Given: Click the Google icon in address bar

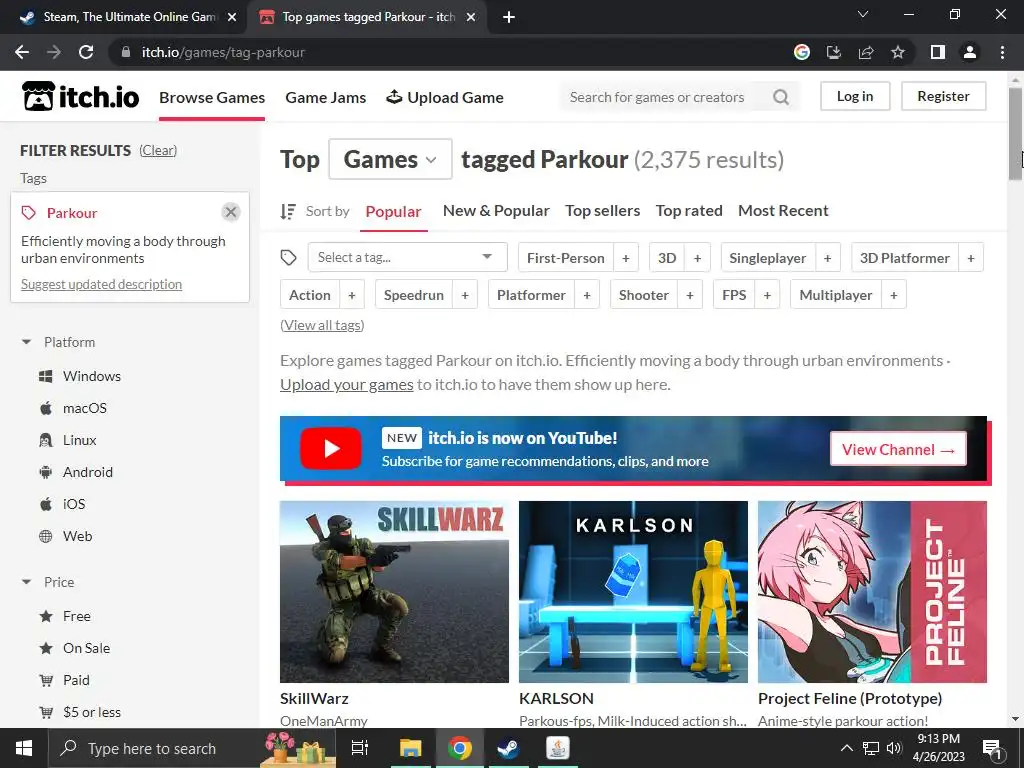Looking at the screenshot, I should point(802,52).
